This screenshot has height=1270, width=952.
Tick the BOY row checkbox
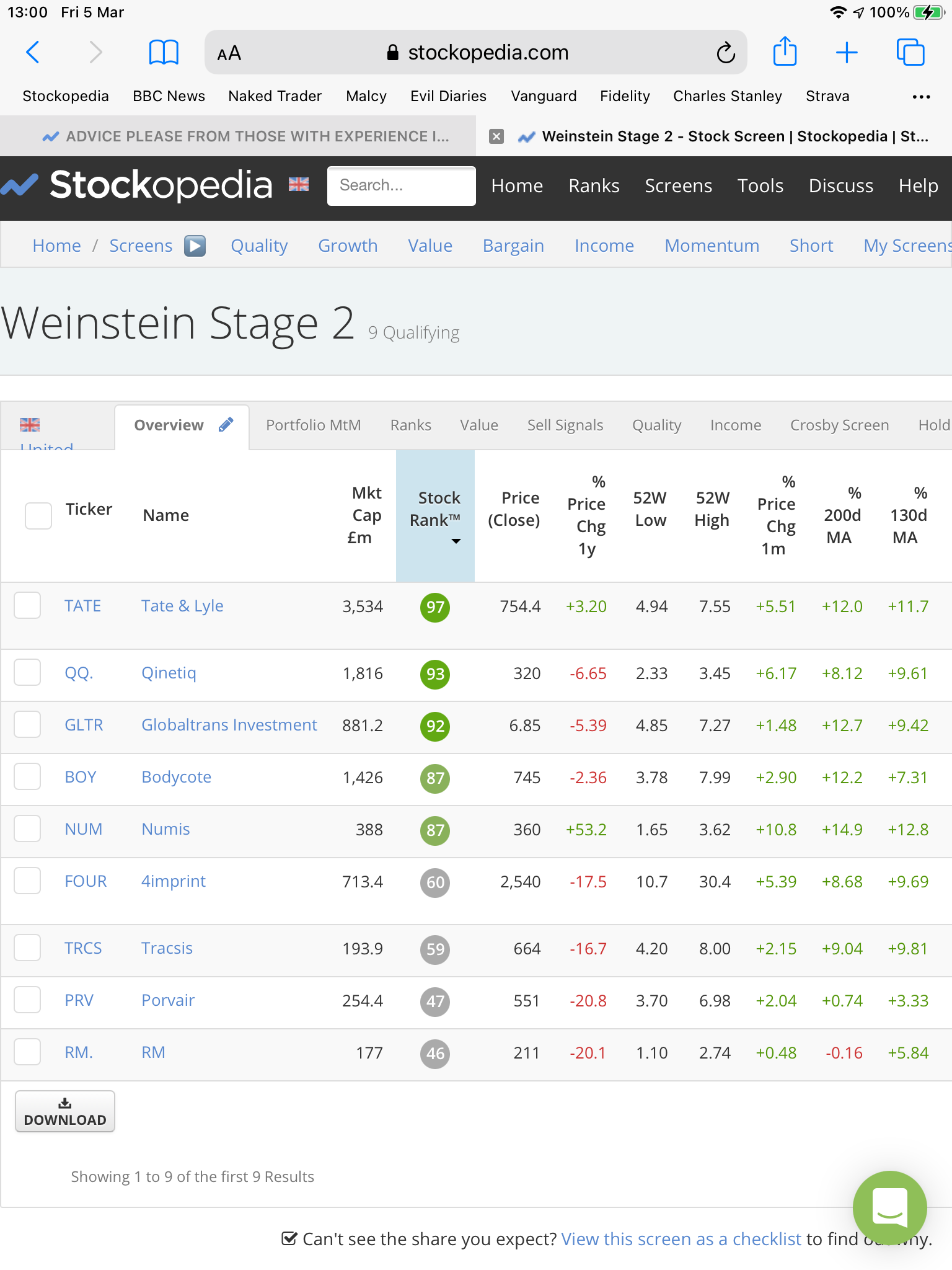point(27,776)
